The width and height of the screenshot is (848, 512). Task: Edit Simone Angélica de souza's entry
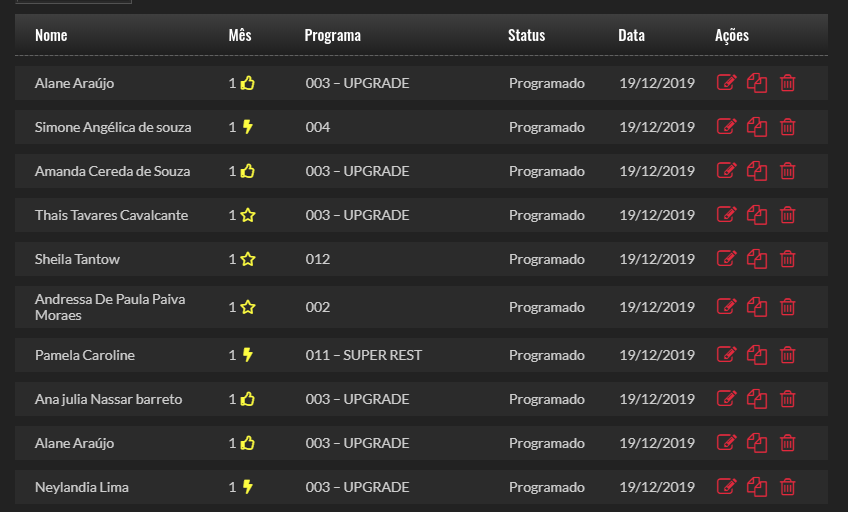(x=727, y=127)
